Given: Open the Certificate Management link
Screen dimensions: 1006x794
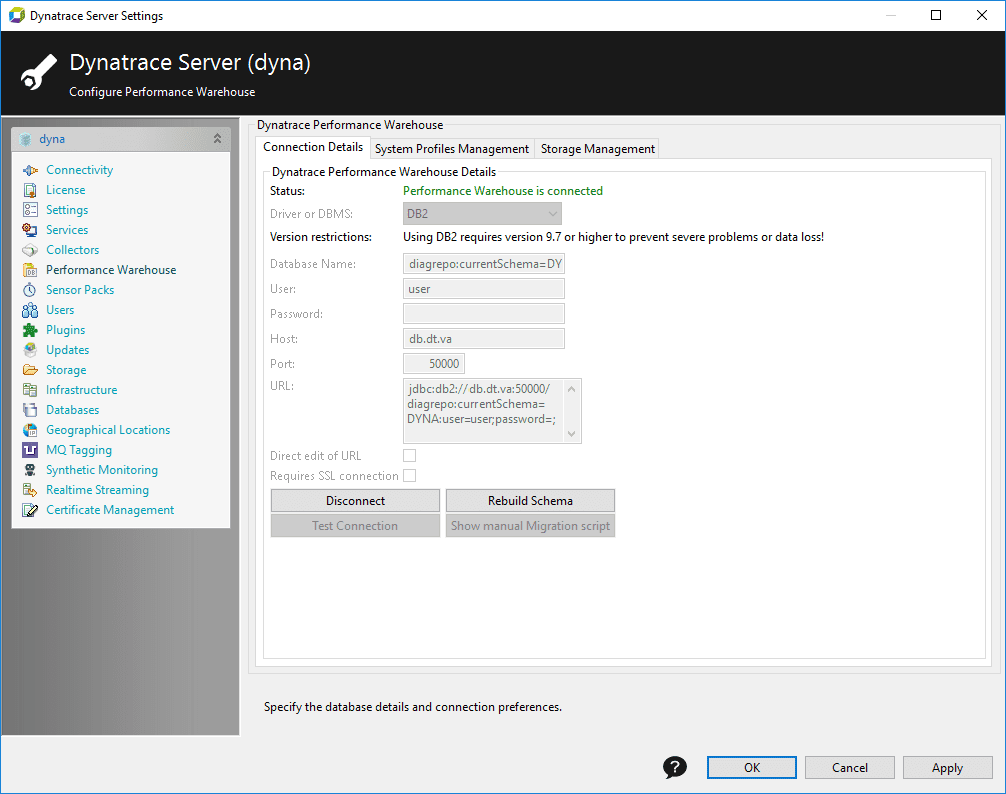Looking at the screenshot, I should coord(110,510).
